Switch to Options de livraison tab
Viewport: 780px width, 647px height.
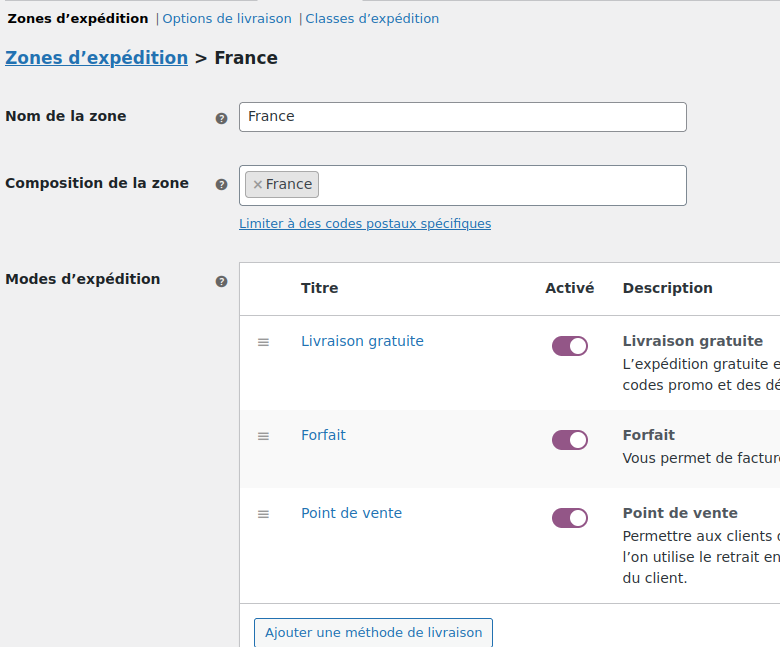click(227, 19)
